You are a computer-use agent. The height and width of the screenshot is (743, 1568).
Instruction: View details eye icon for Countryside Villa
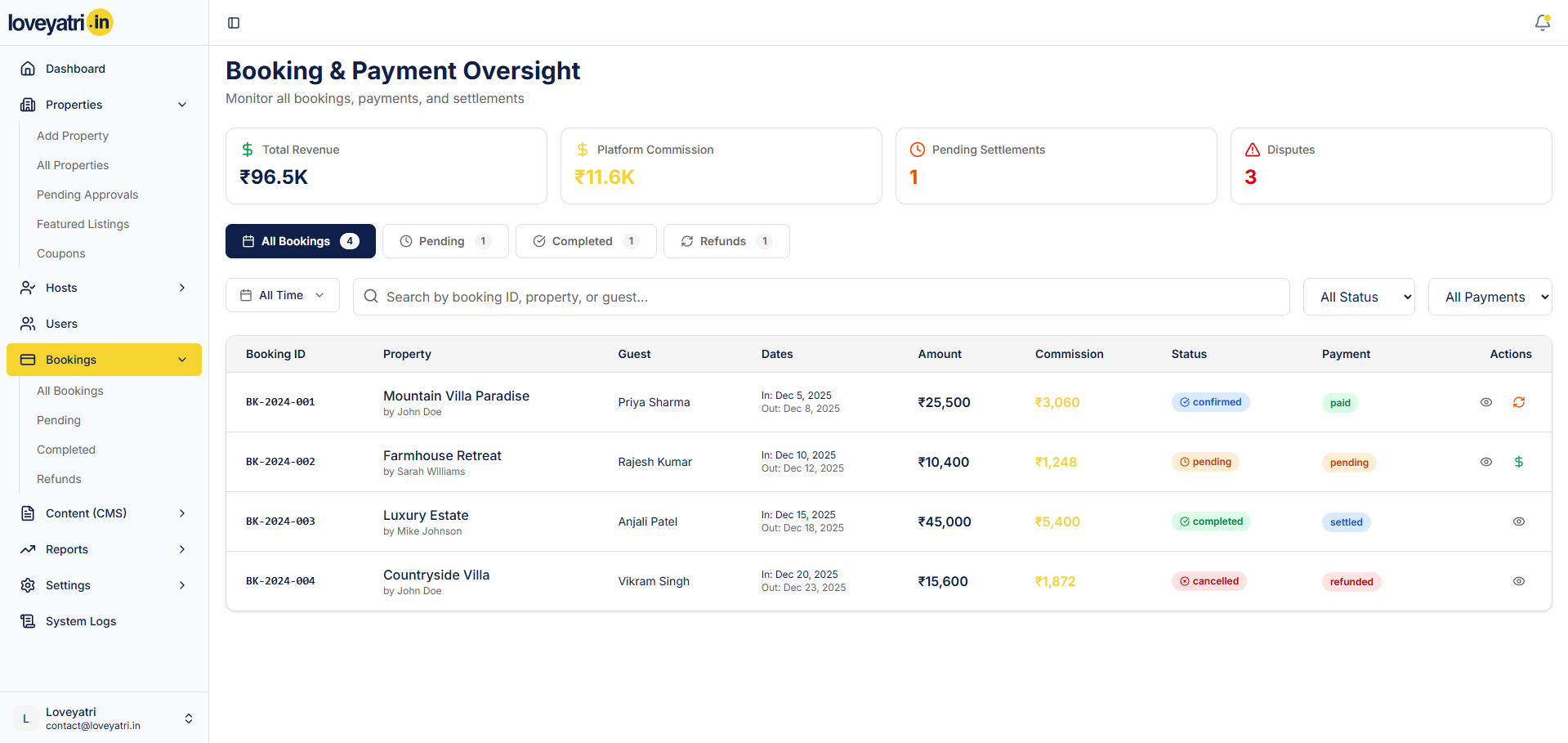pyautogui.click(x=1518, y=581)
